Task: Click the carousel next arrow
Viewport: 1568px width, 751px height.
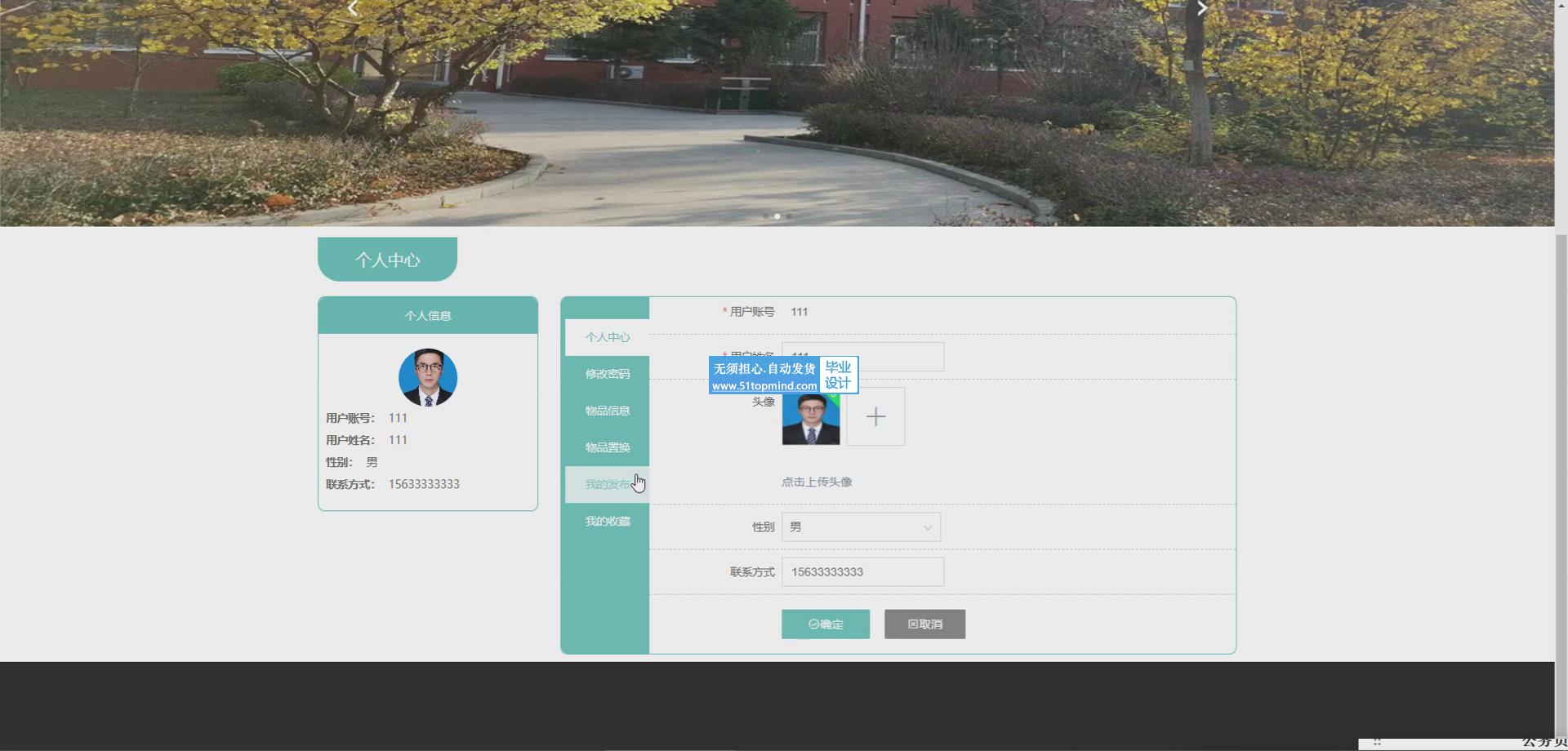Action: tap(1201, 8)
